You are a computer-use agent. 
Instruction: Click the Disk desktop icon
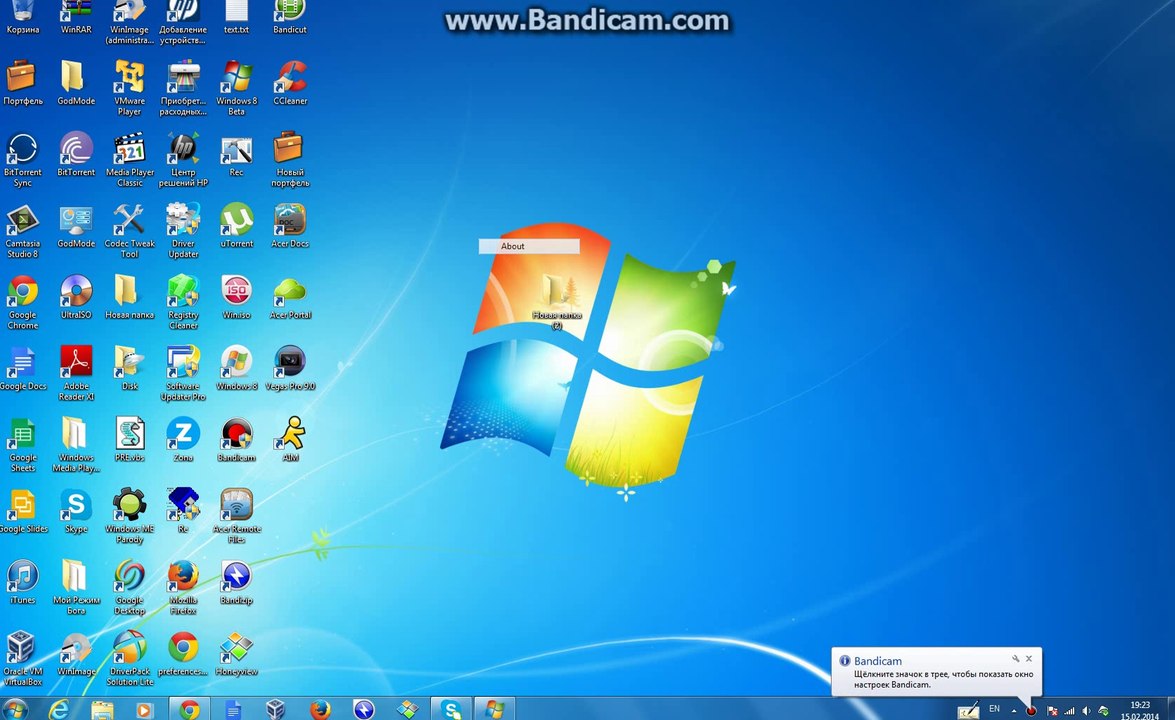coord(129,368)
